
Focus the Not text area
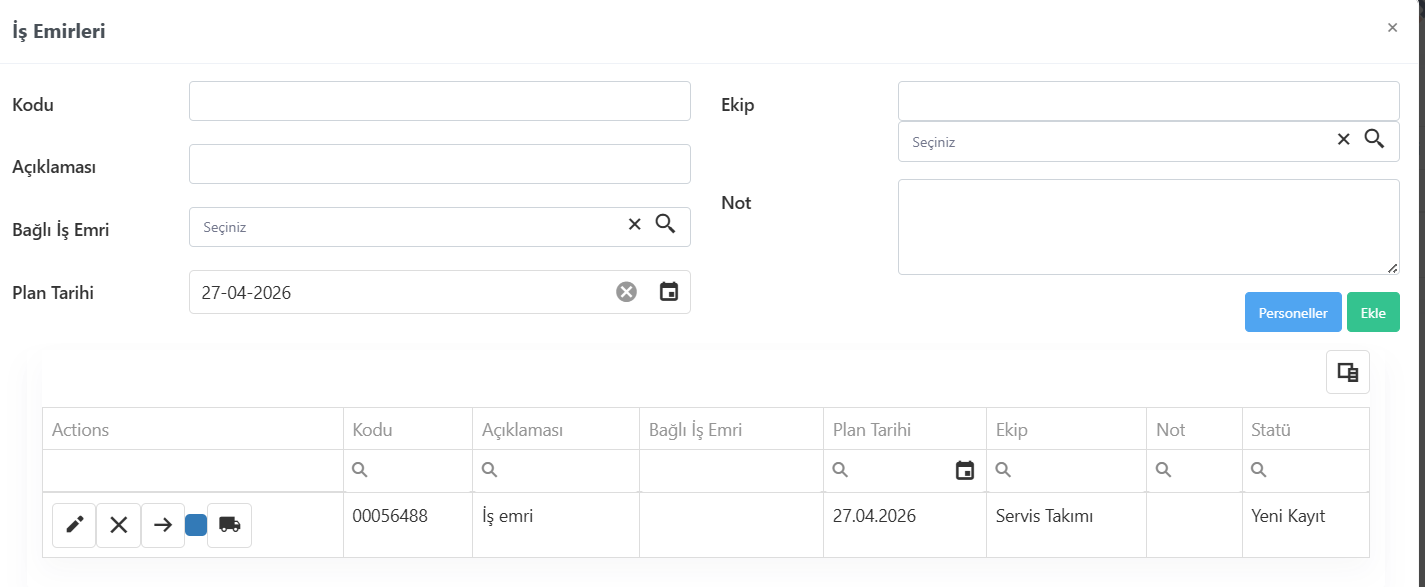tap(1149, 227)
